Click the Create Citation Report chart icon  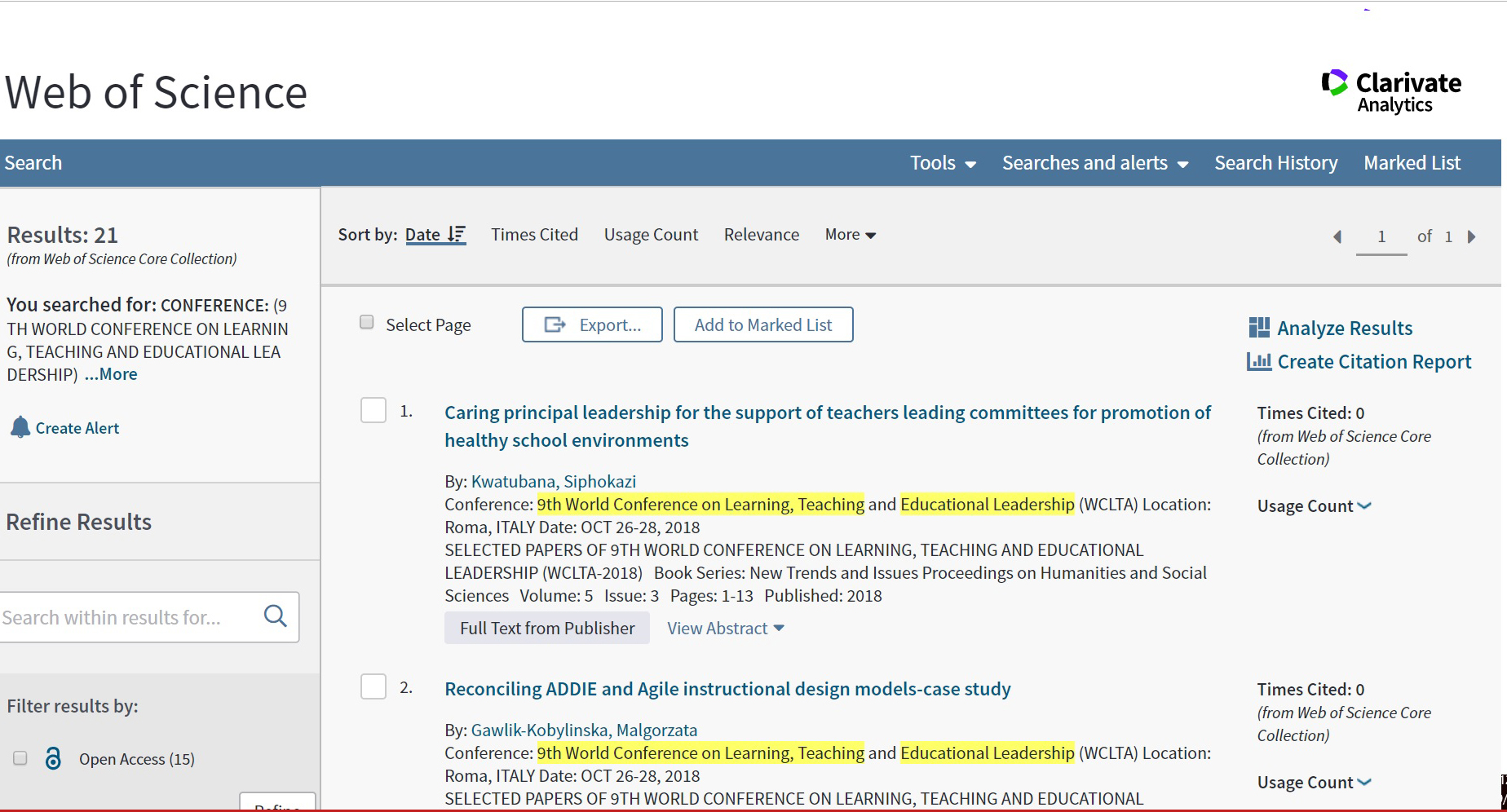pos(1259,361)
